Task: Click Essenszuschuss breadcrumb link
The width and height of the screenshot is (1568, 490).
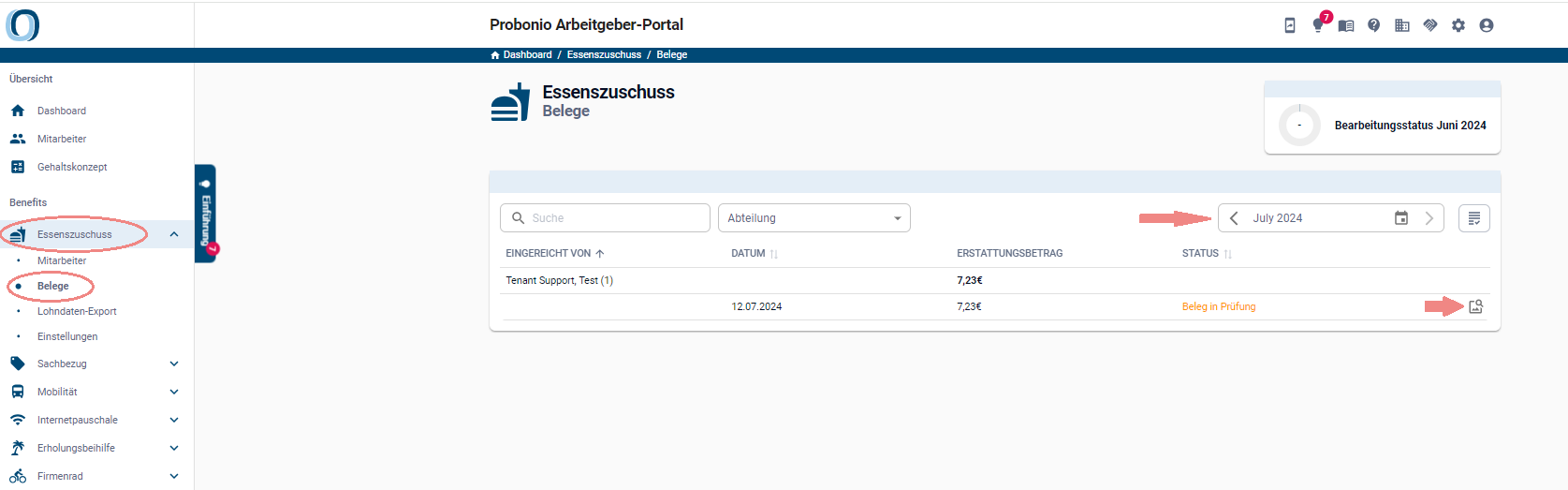Action: 604,55
